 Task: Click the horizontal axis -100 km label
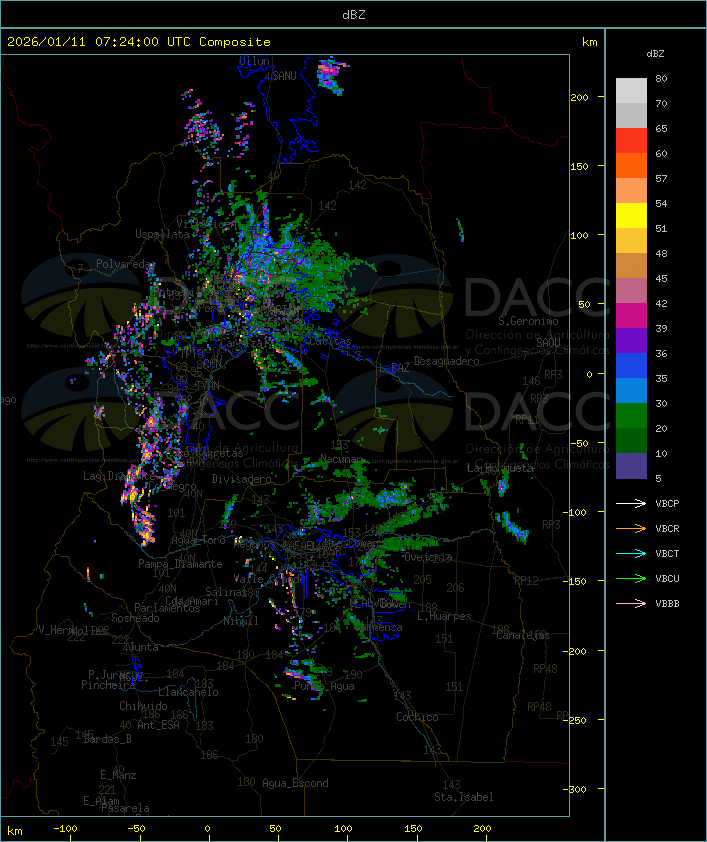(65, 829)
